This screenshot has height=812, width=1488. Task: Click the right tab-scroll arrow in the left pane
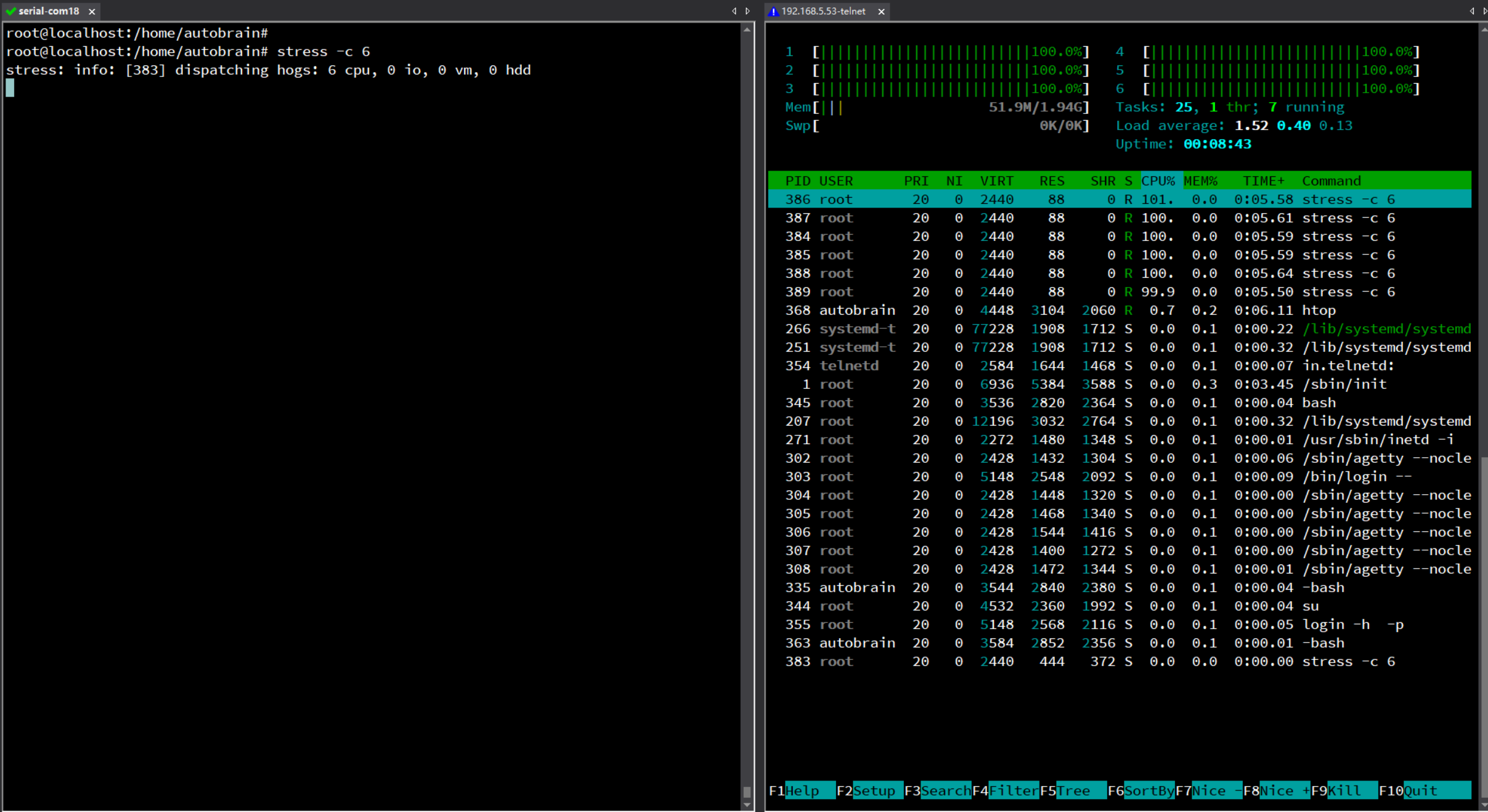747,11
